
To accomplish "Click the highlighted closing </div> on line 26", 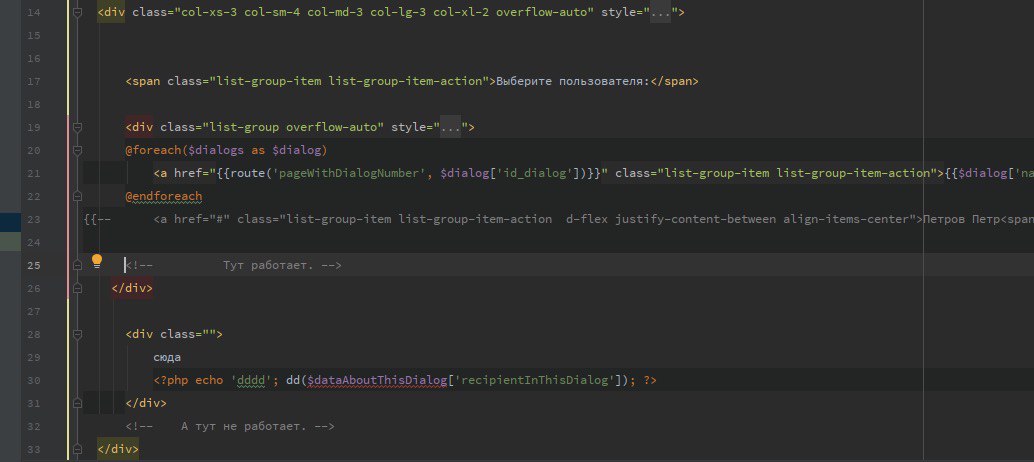I will pos(133,289).
